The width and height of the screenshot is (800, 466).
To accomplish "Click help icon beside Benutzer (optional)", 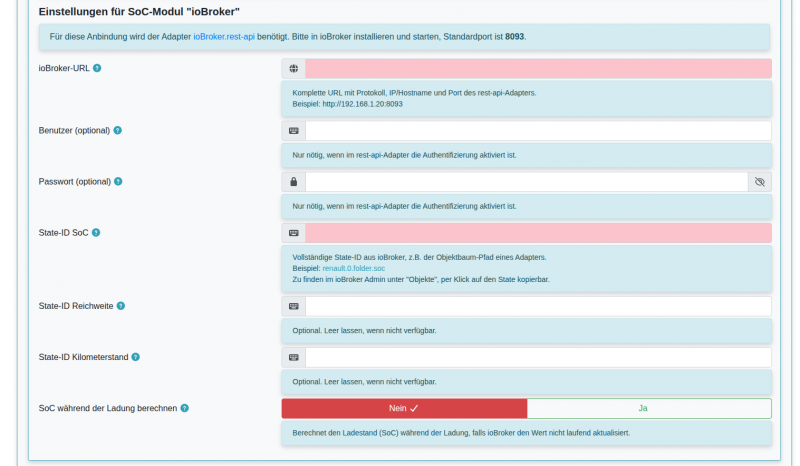I will (117, 130).
